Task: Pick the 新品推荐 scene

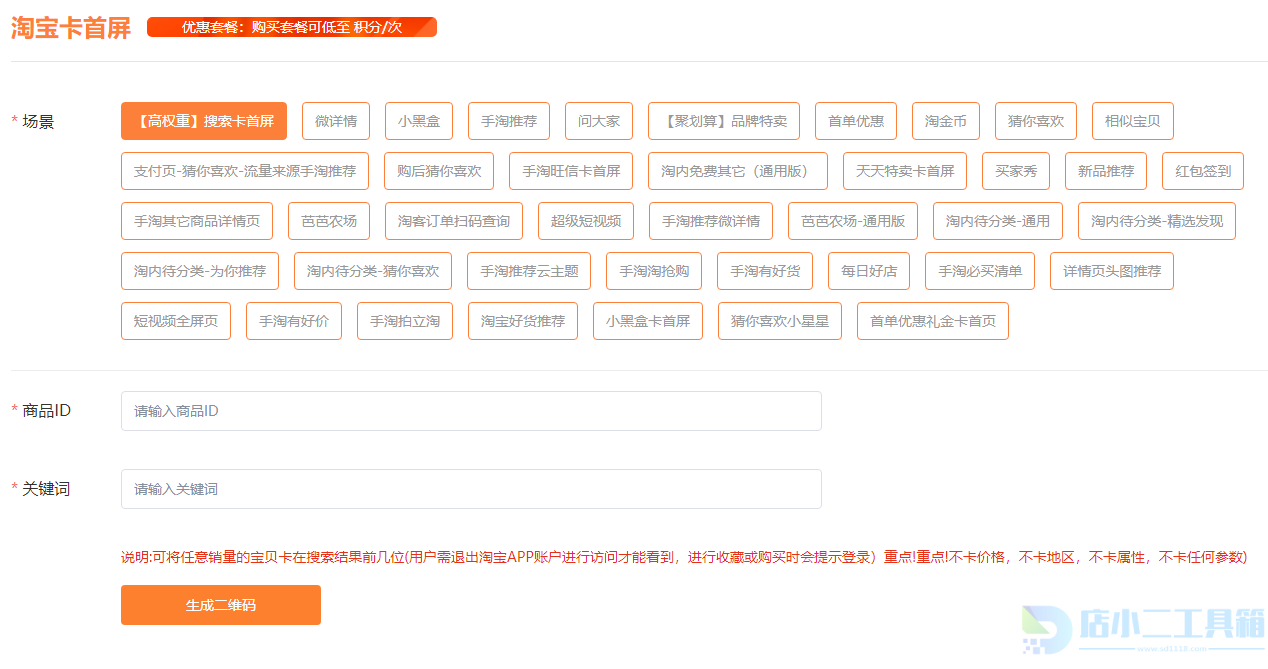Action: click(x=1106, y=171)
